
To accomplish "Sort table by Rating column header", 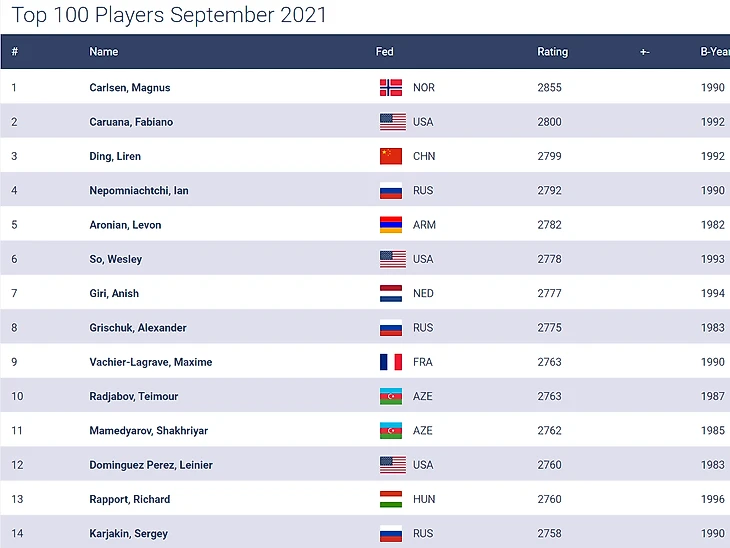I will click(x=552, y=52).
